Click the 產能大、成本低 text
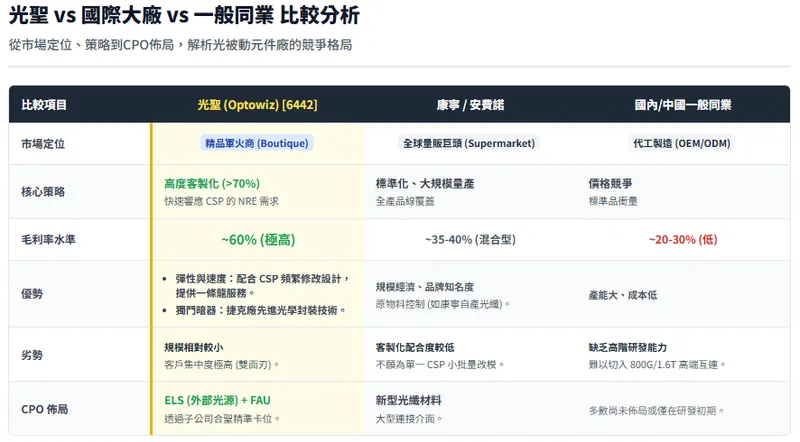800x442 pixels. (x=622, y=295)
